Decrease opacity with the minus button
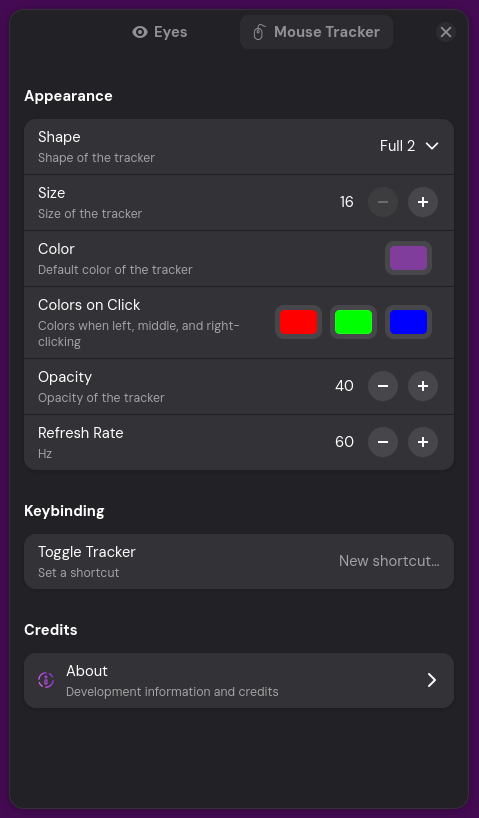Viewport: 479px width, 818px height. (383, 386)
